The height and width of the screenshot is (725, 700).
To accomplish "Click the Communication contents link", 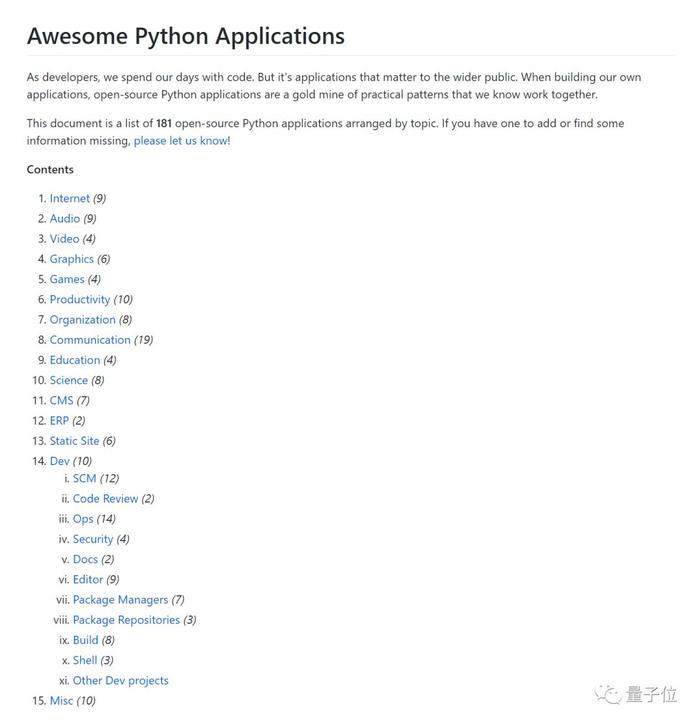I will (90, 340).
